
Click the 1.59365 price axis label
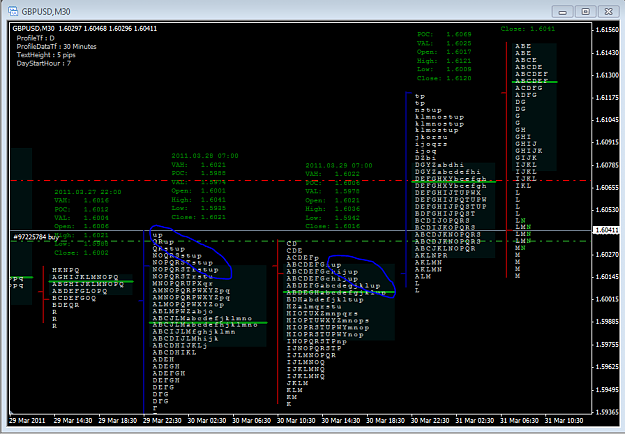point(607,412)
